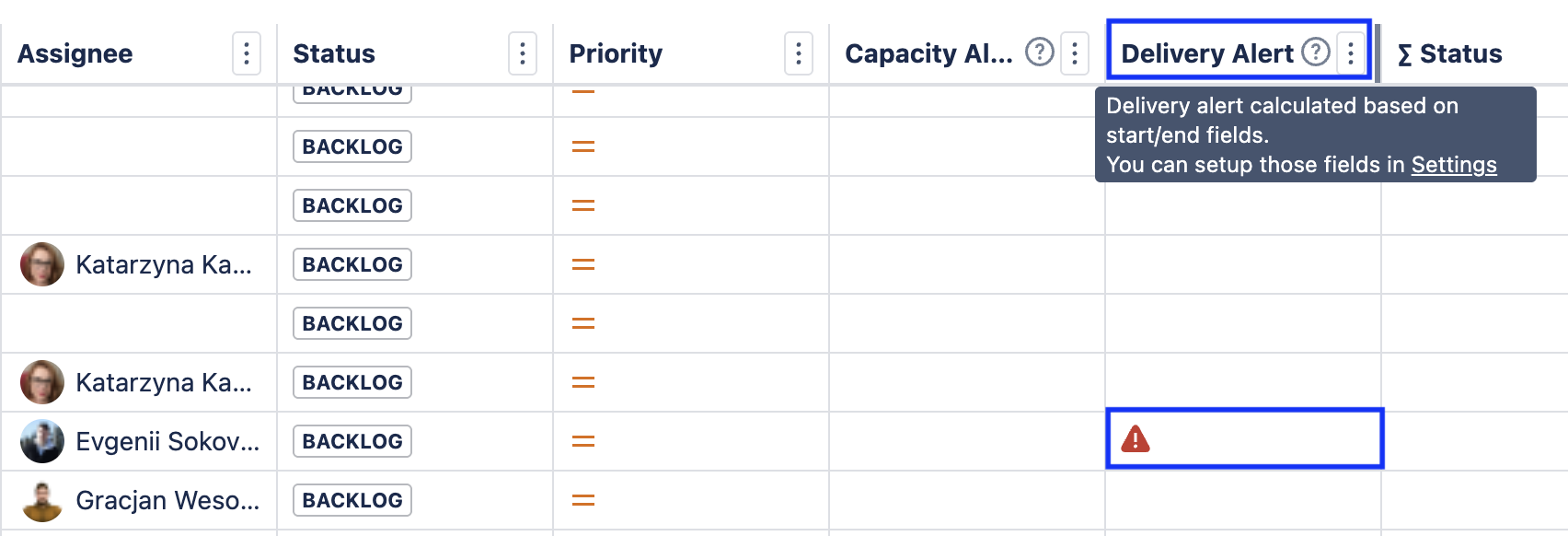The height and width of the screenshot is (536, 1568).
Task: Click Delivery Alert help question mark icon
Action: point(1316,52)
